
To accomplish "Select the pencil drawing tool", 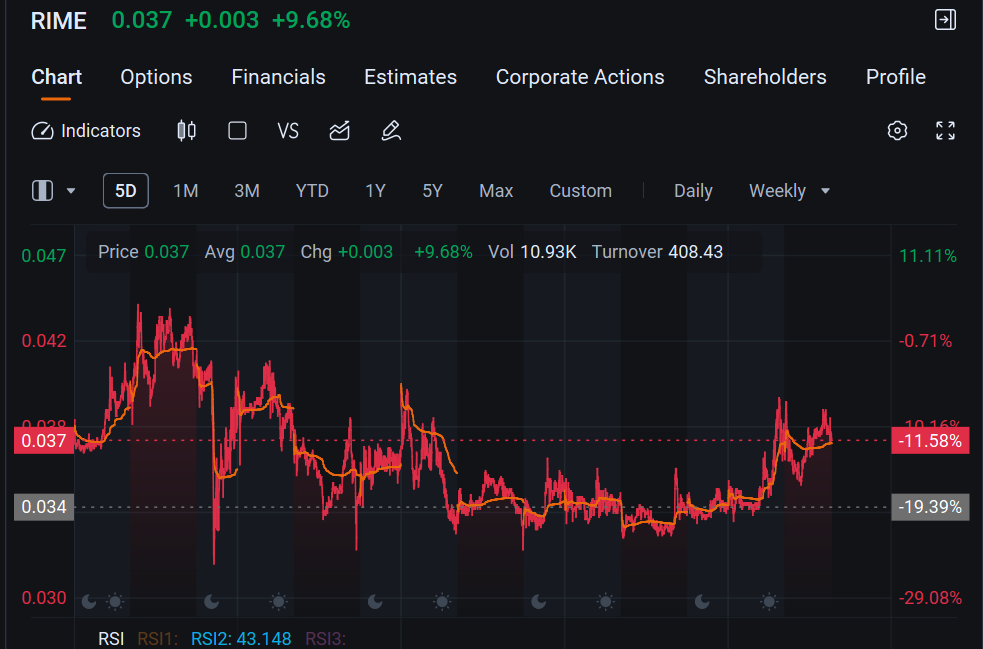I will 391,130.
